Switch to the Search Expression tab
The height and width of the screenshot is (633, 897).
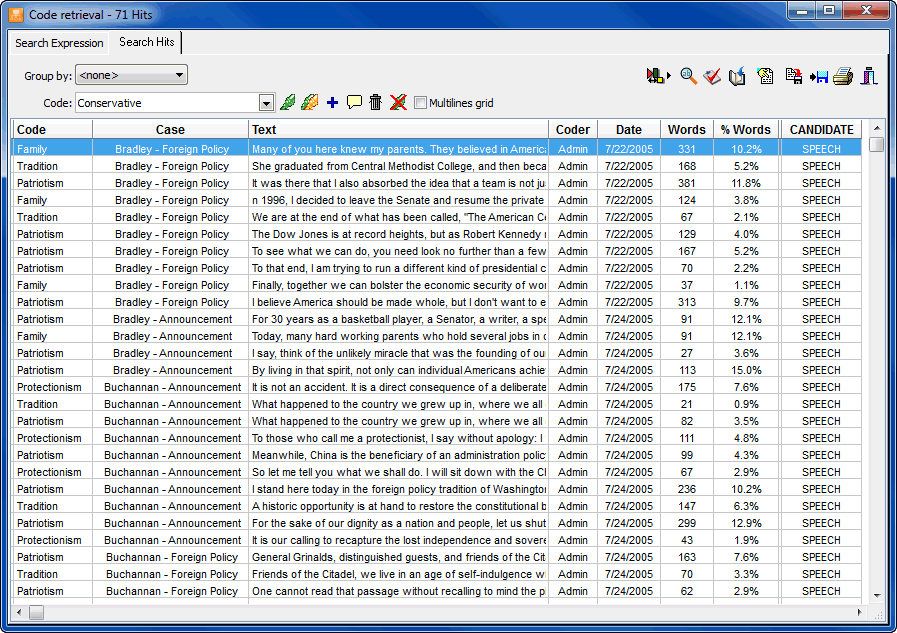59,43
